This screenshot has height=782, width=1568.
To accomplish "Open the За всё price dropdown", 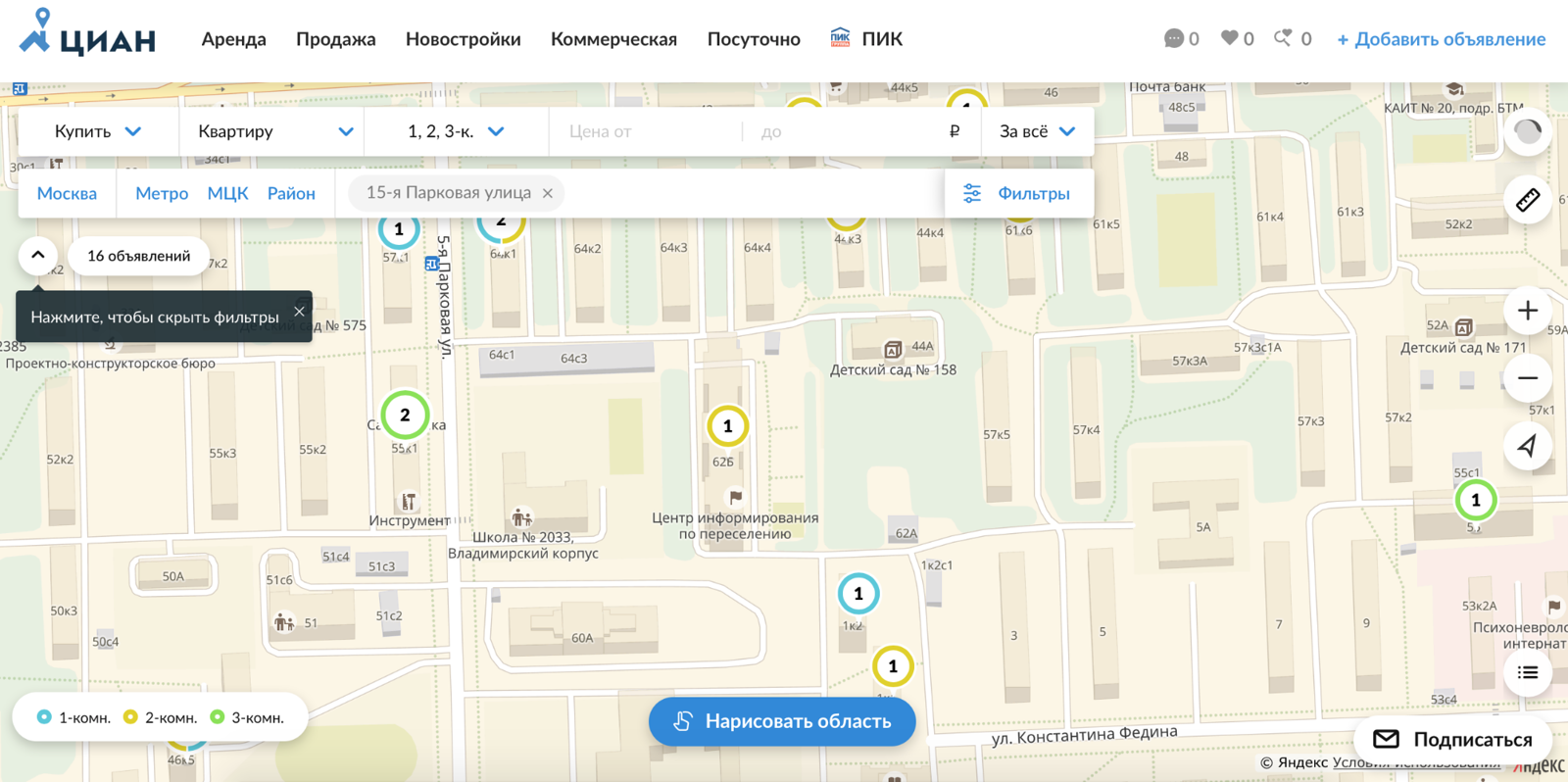I will (x=1037, y=131).
